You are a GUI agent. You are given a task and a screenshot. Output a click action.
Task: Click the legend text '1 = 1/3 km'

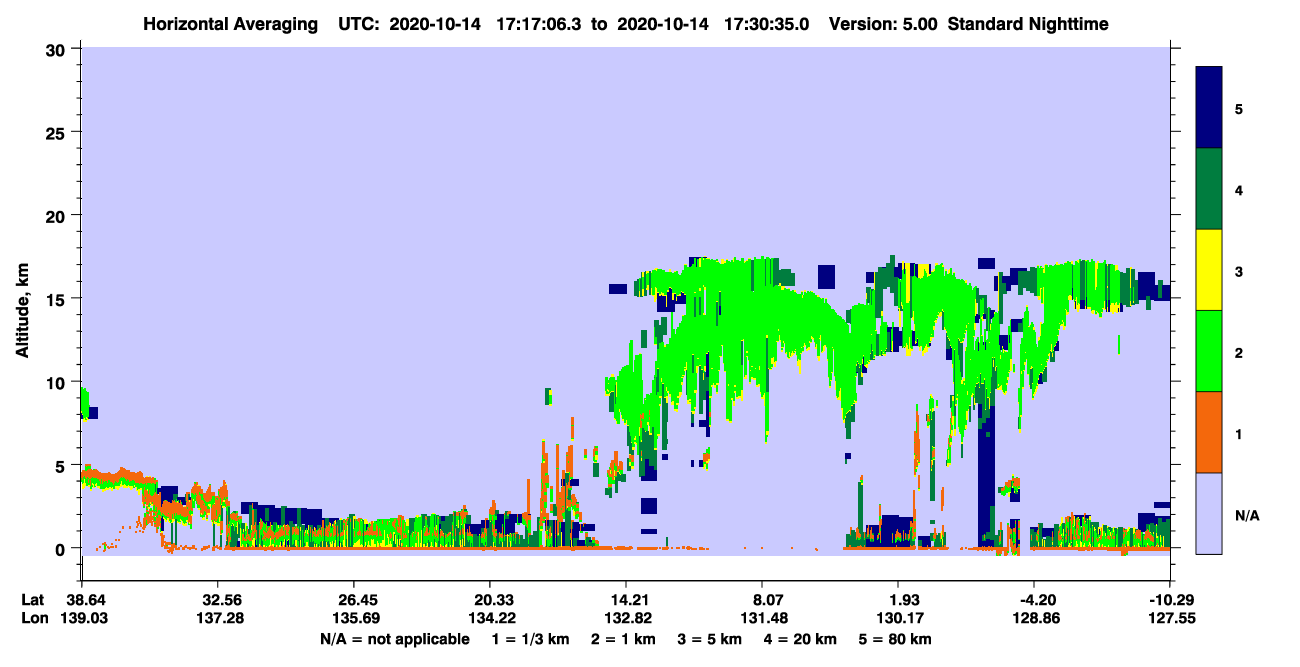point(532,639)
